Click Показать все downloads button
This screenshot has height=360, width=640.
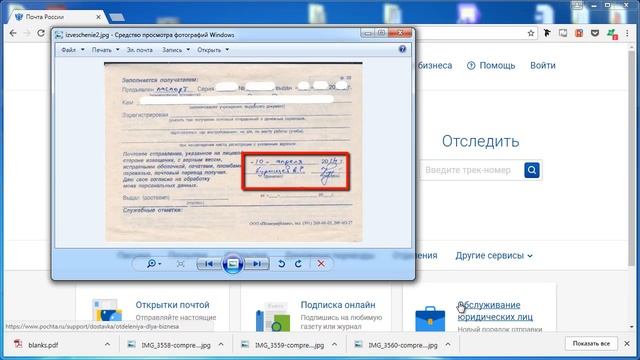[x=591, y=344]
